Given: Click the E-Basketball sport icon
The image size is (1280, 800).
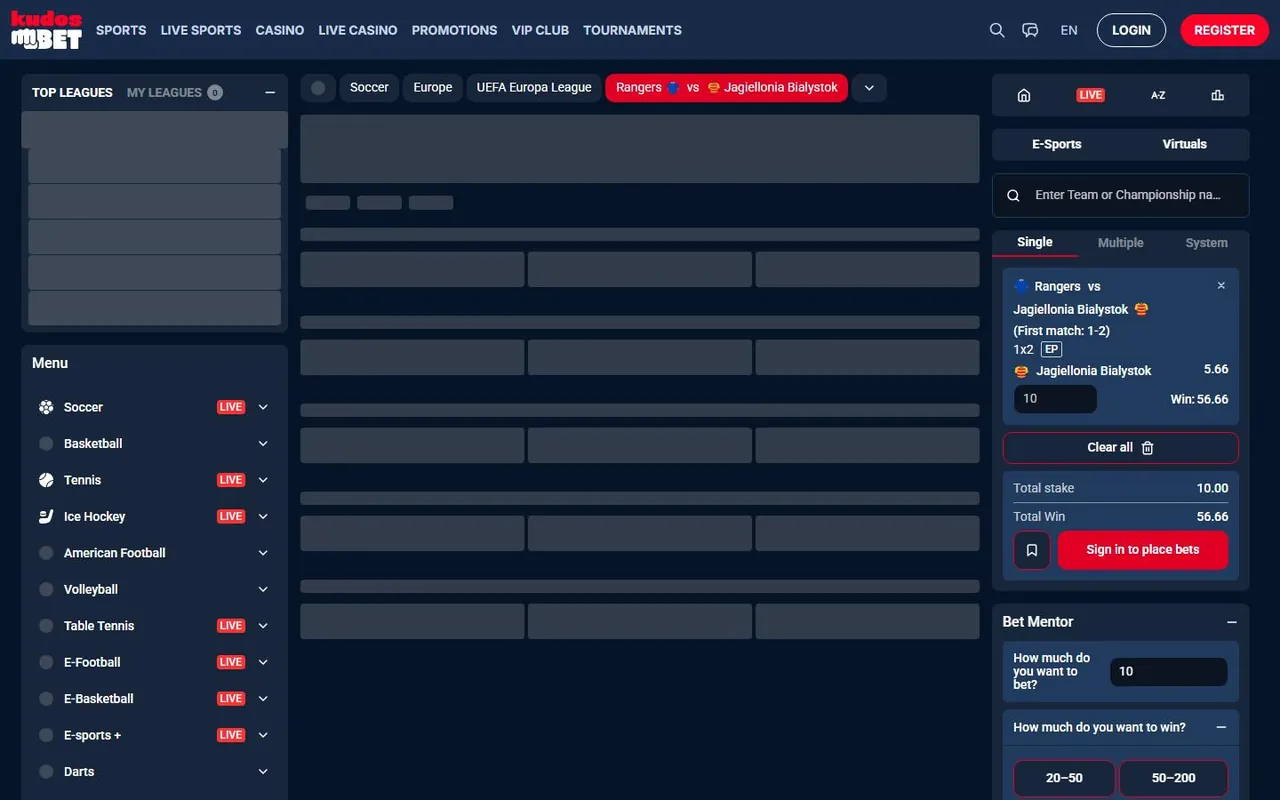Looking at the screenshot, I should (46, 699).
